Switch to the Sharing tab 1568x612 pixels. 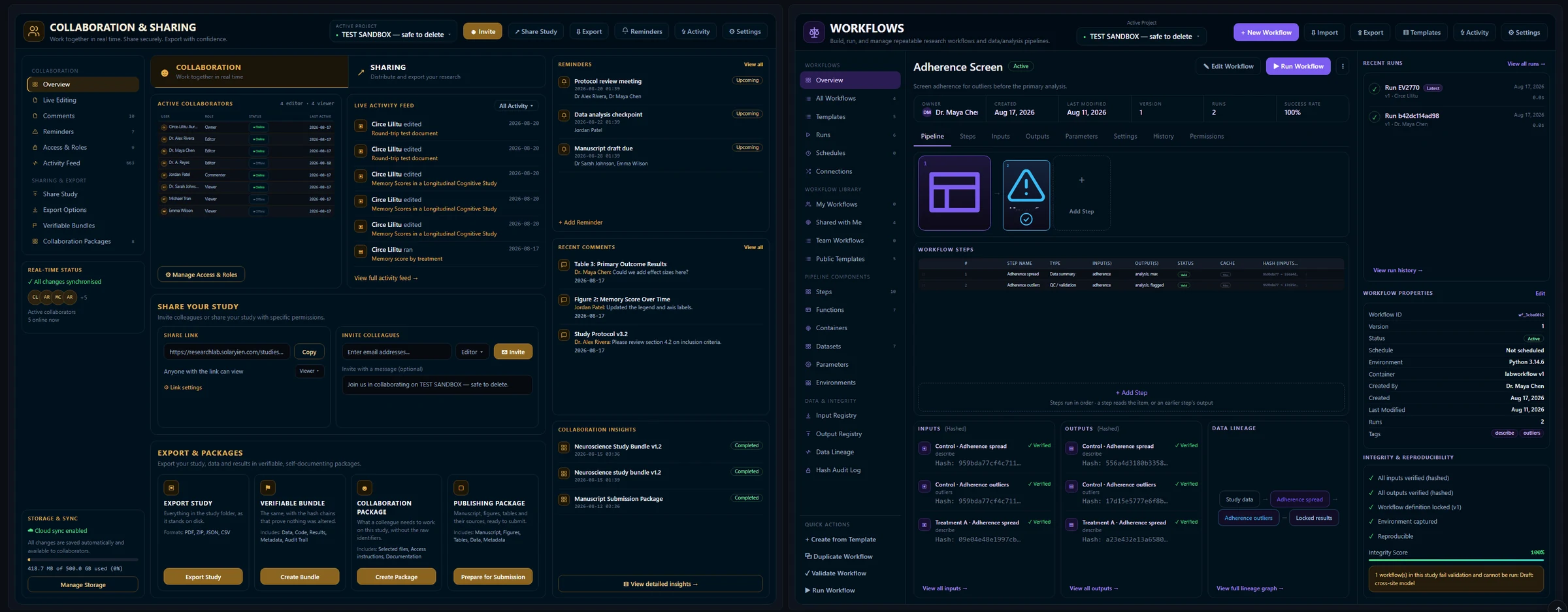[447, 71]
